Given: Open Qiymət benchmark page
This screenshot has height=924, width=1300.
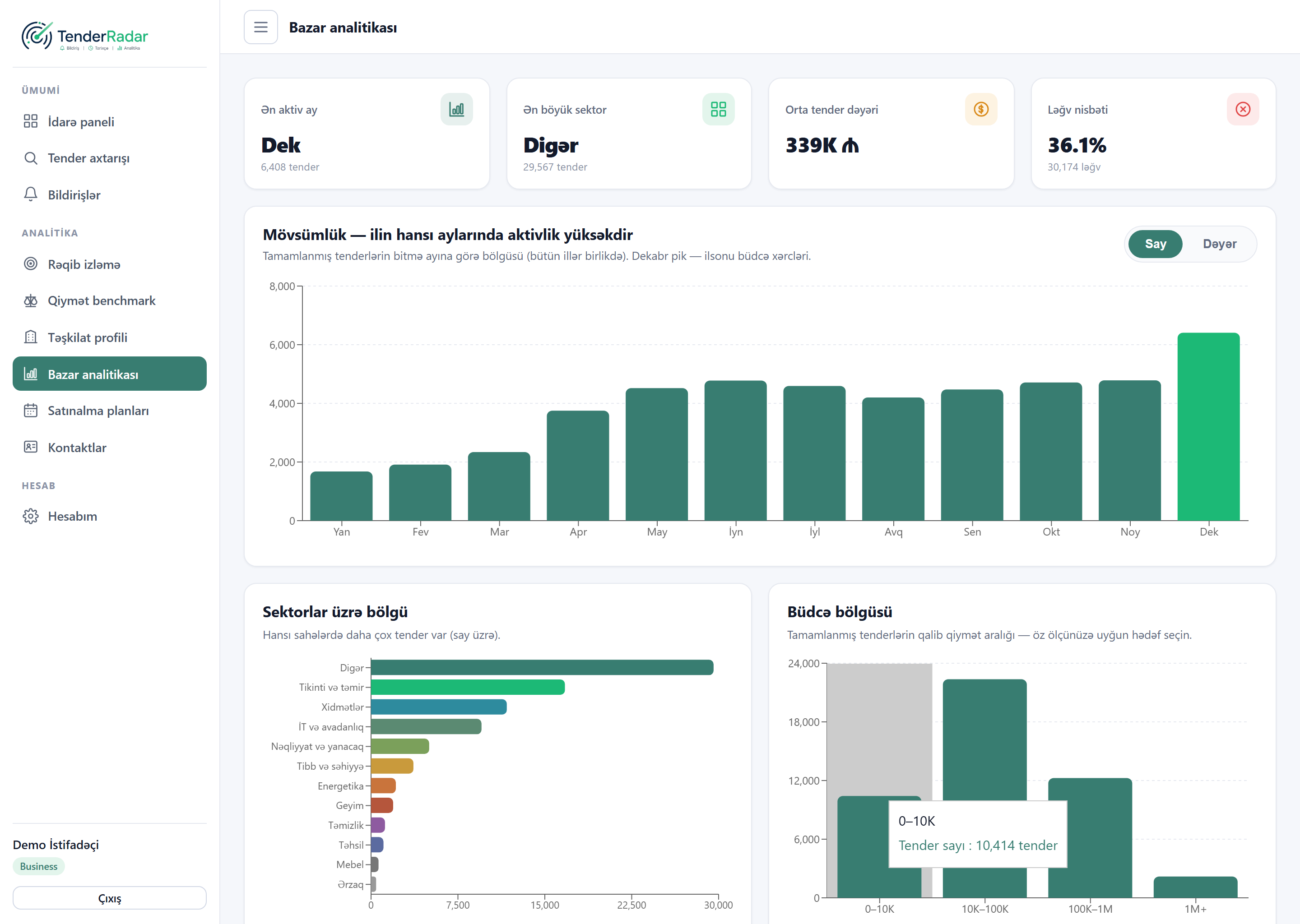Looking at the screenshot, I should [x=109, y=301].
